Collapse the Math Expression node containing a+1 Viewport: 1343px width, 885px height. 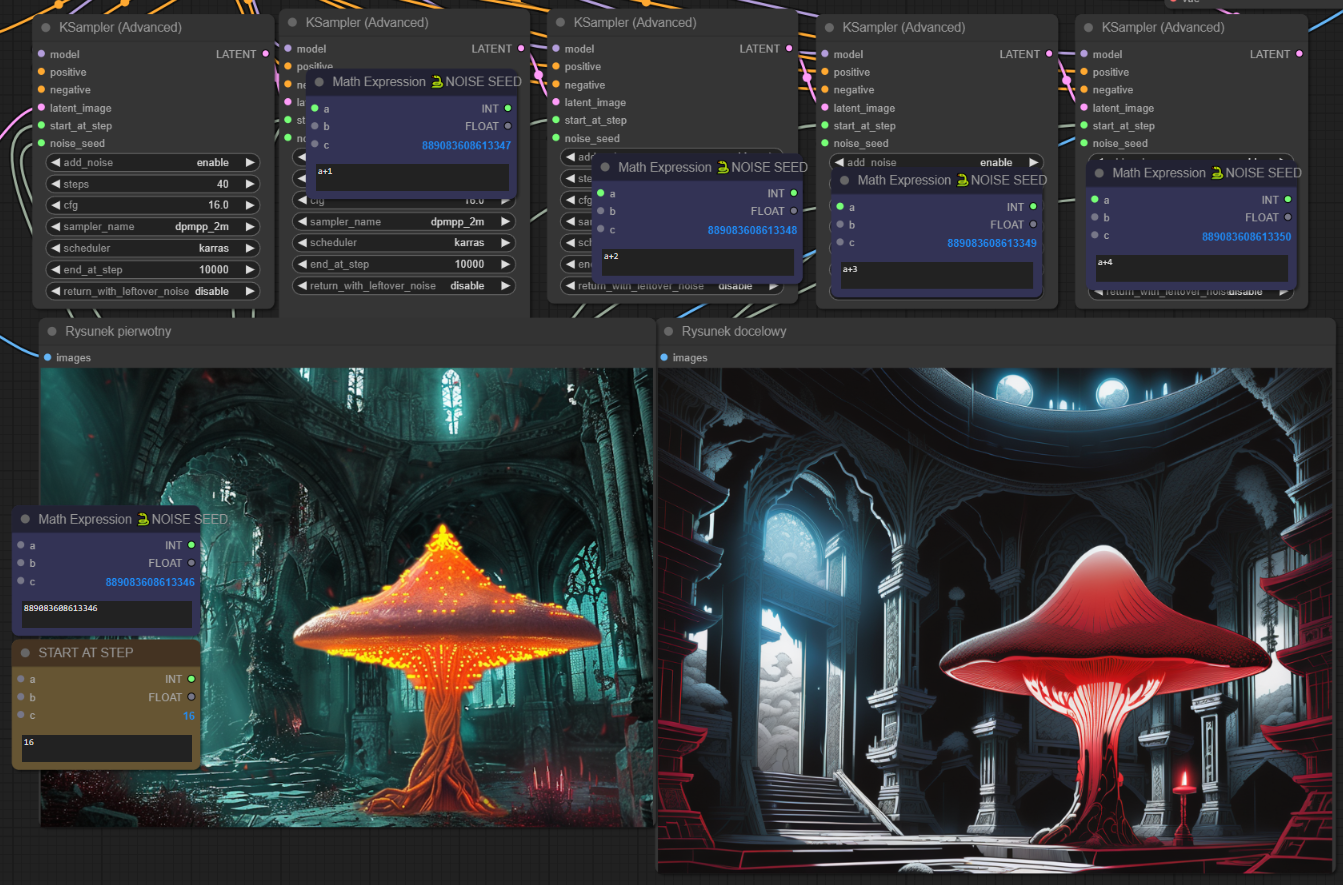[x=319, y=82]
